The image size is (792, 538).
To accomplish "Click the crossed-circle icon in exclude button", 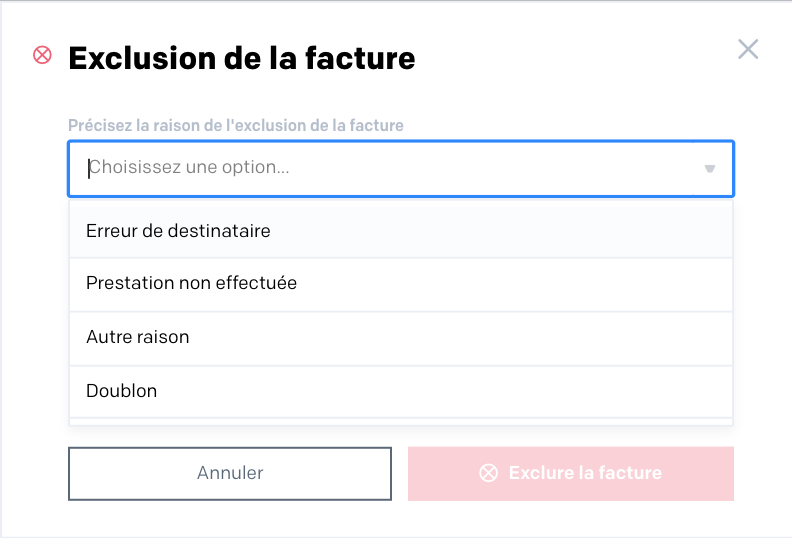I will pos(488,473).
